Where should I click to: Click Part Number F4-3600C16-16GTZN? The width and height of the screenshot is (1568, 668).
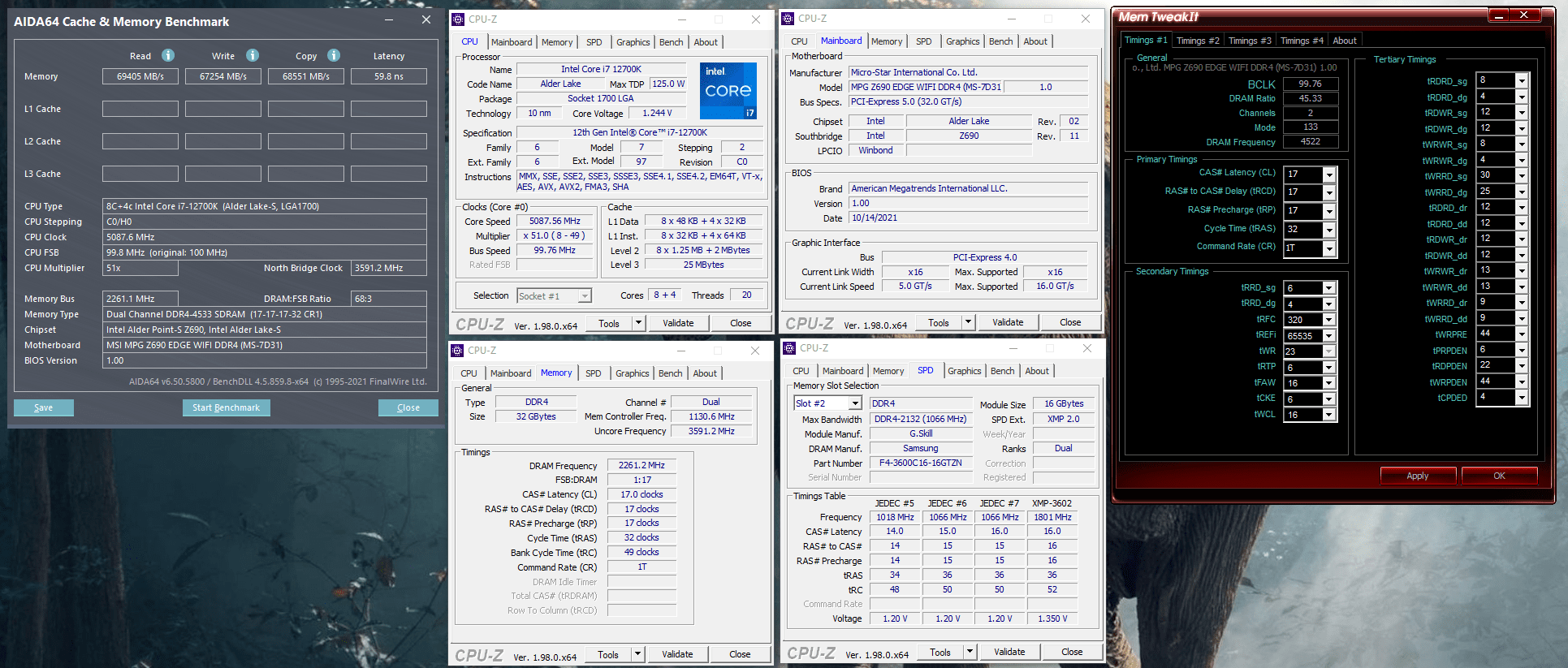coord(920,463)
